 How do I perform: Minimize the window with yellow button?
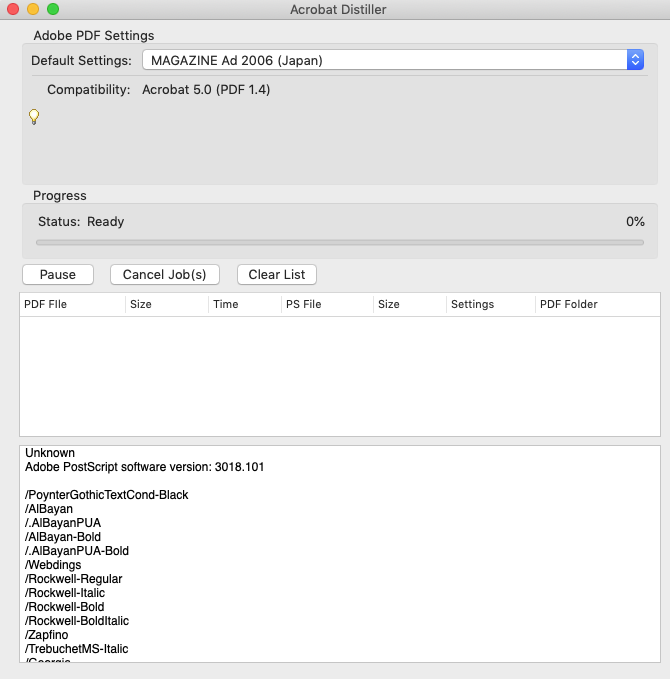coord(33,9)
